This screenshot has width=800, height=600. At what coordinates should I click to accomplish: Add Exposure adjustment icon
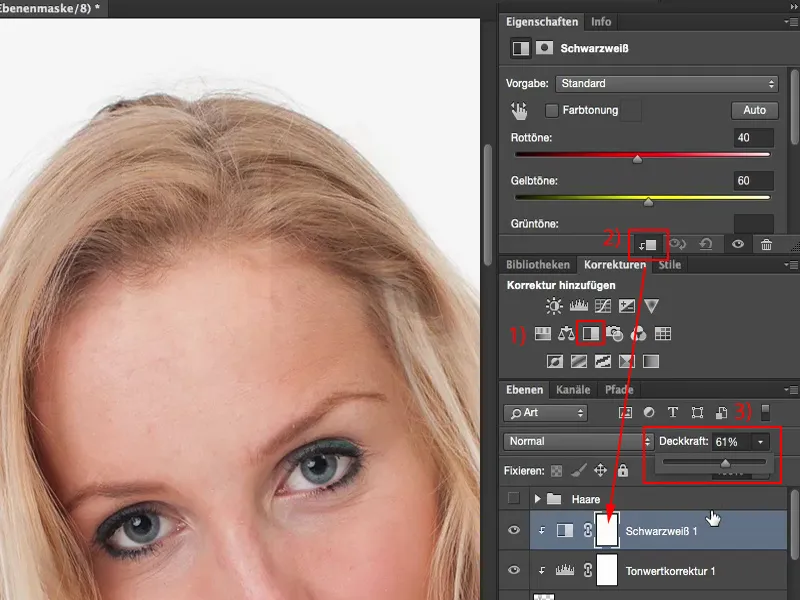coord(627,306)
